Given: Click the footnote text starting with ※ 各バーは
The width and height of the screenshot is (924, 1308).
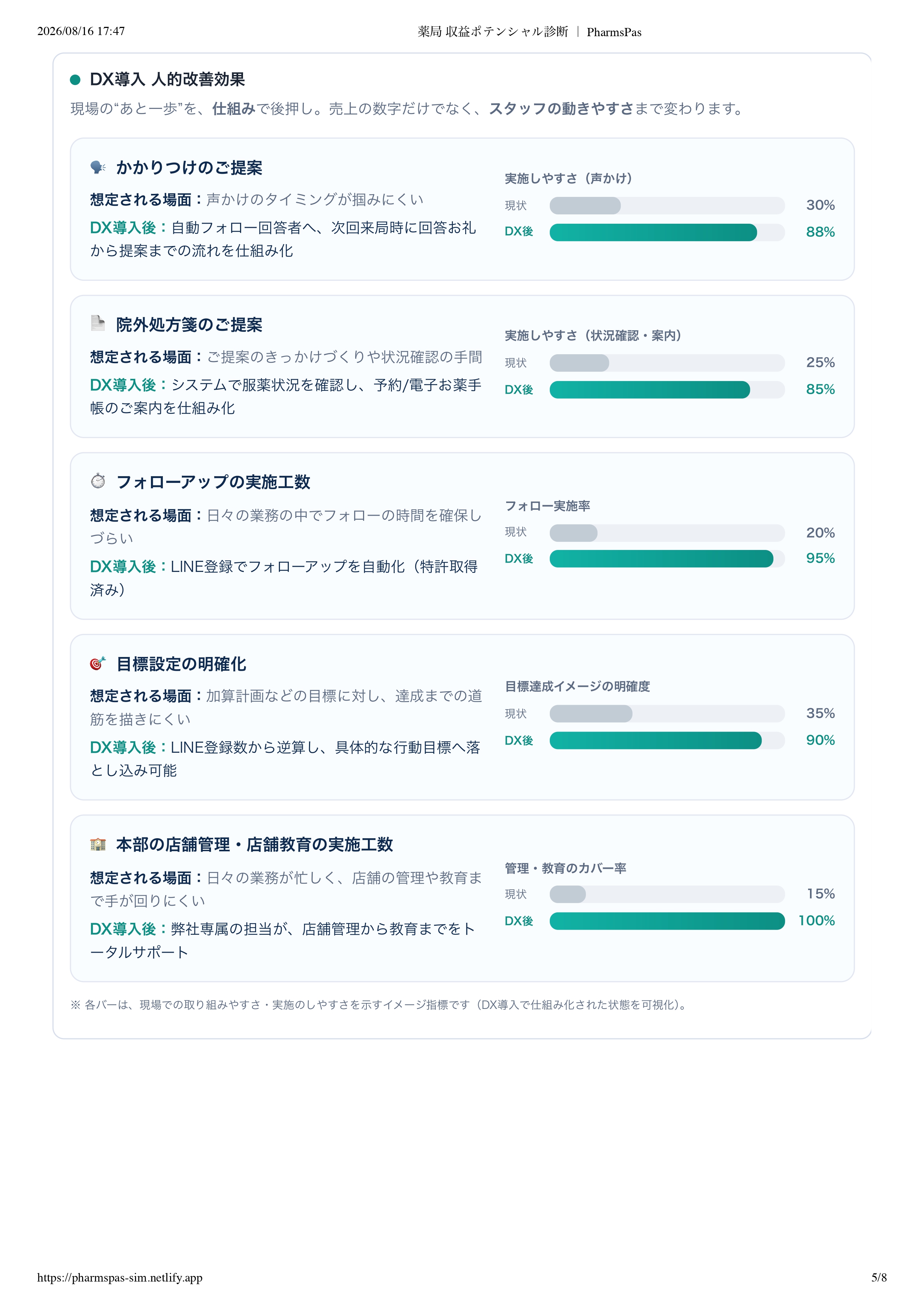Looking at the screenshot, I should pos(380,1005).
